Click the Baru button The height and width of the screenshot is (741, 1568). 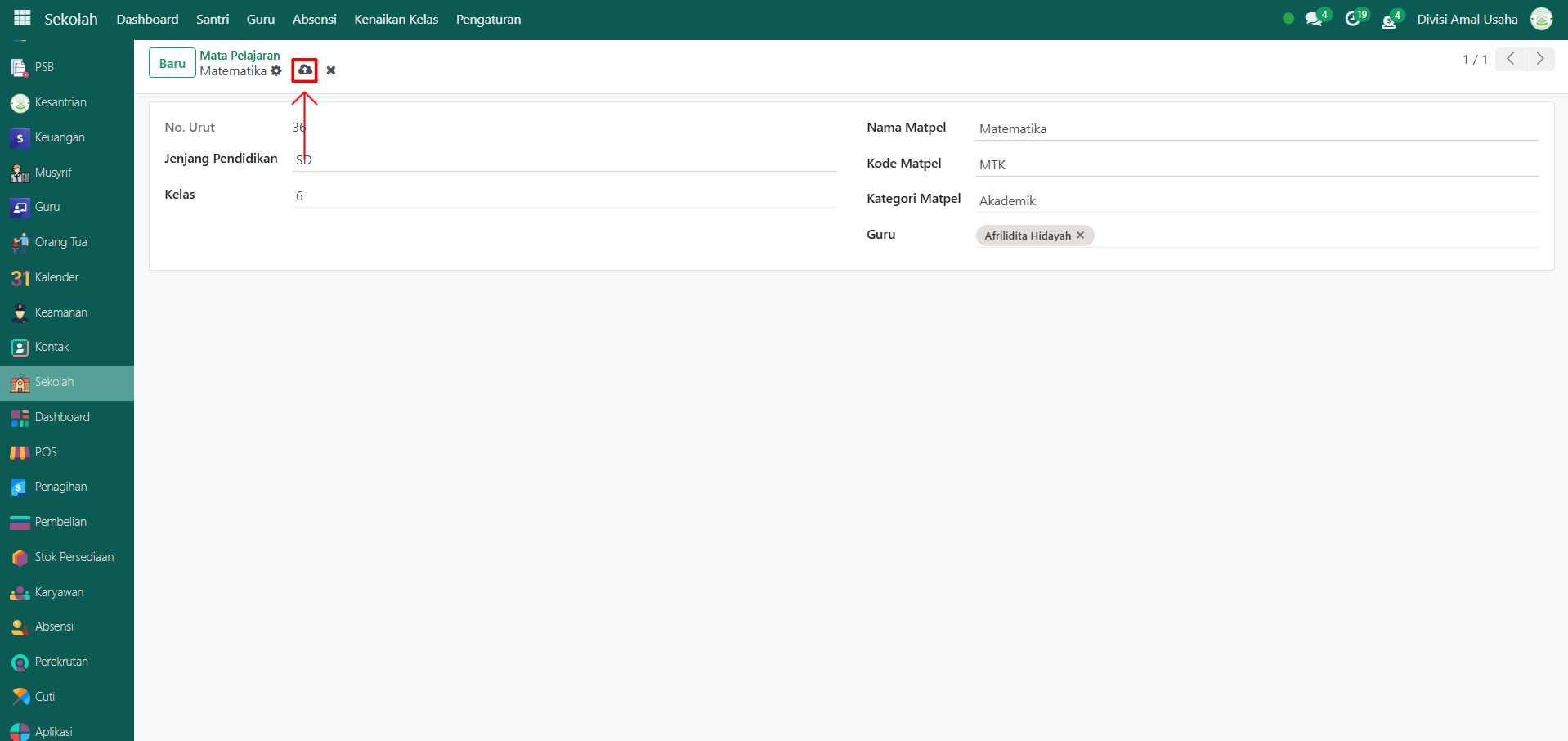click(x=172, y=63)
